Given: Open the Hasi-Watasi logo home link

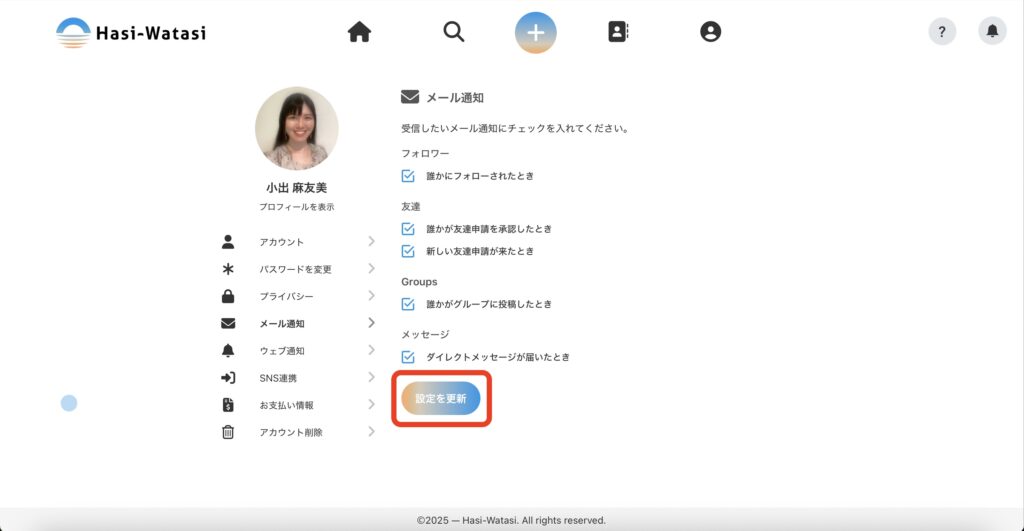Looking at the screenshot, I should 131,33.
